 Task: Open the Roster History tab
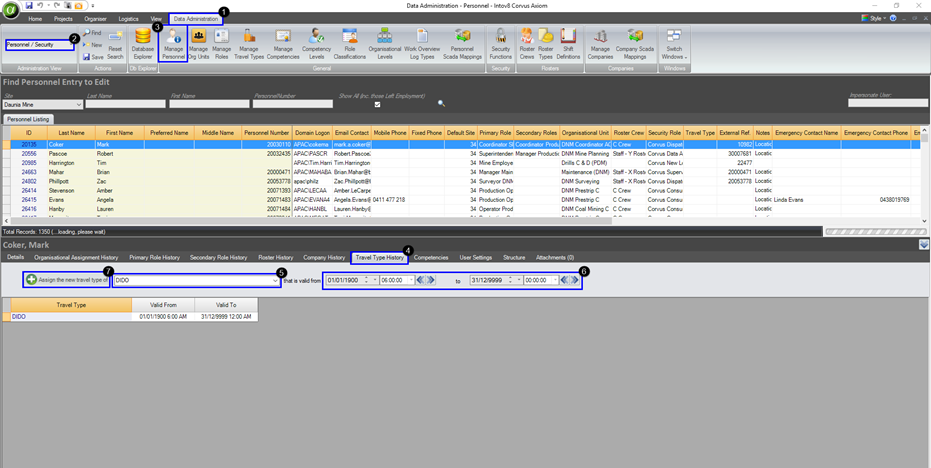(x=276, y=258)
